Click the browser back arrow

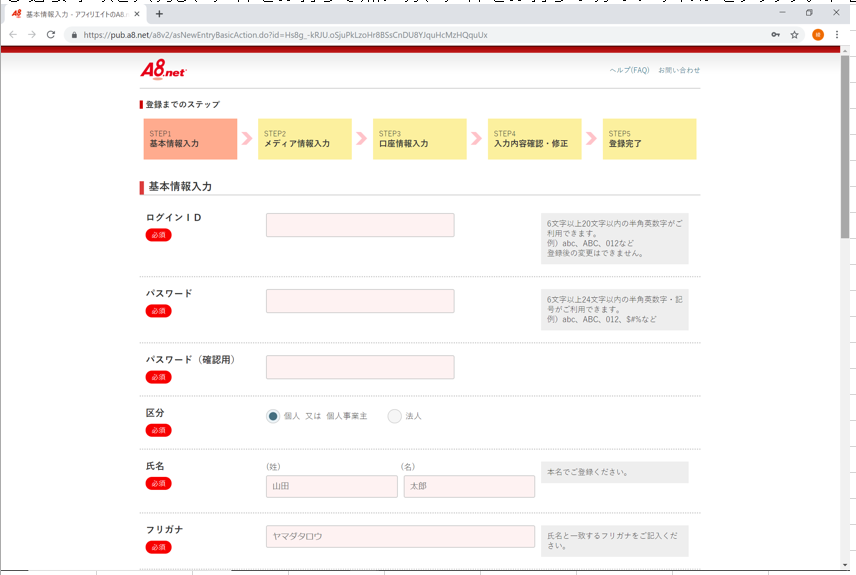pos(13,34)
